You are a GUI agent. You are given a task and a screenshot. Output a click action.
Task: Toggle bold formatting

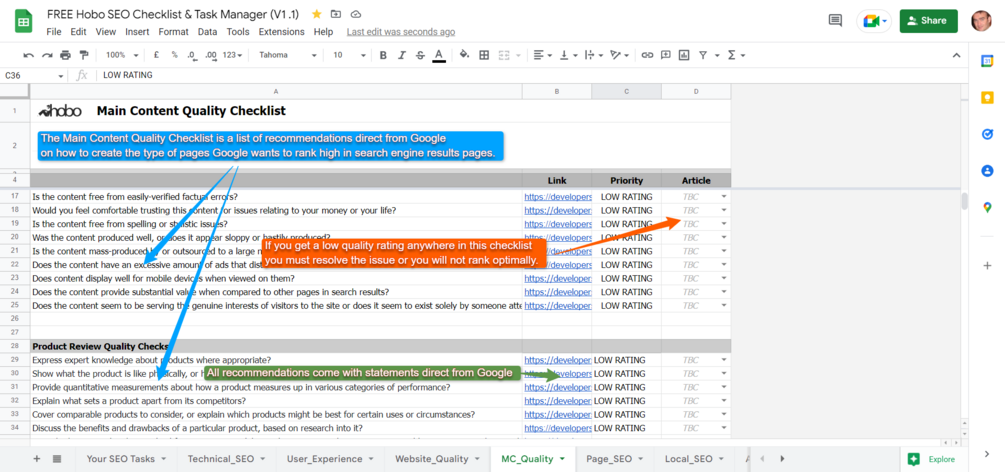[383, 55]
